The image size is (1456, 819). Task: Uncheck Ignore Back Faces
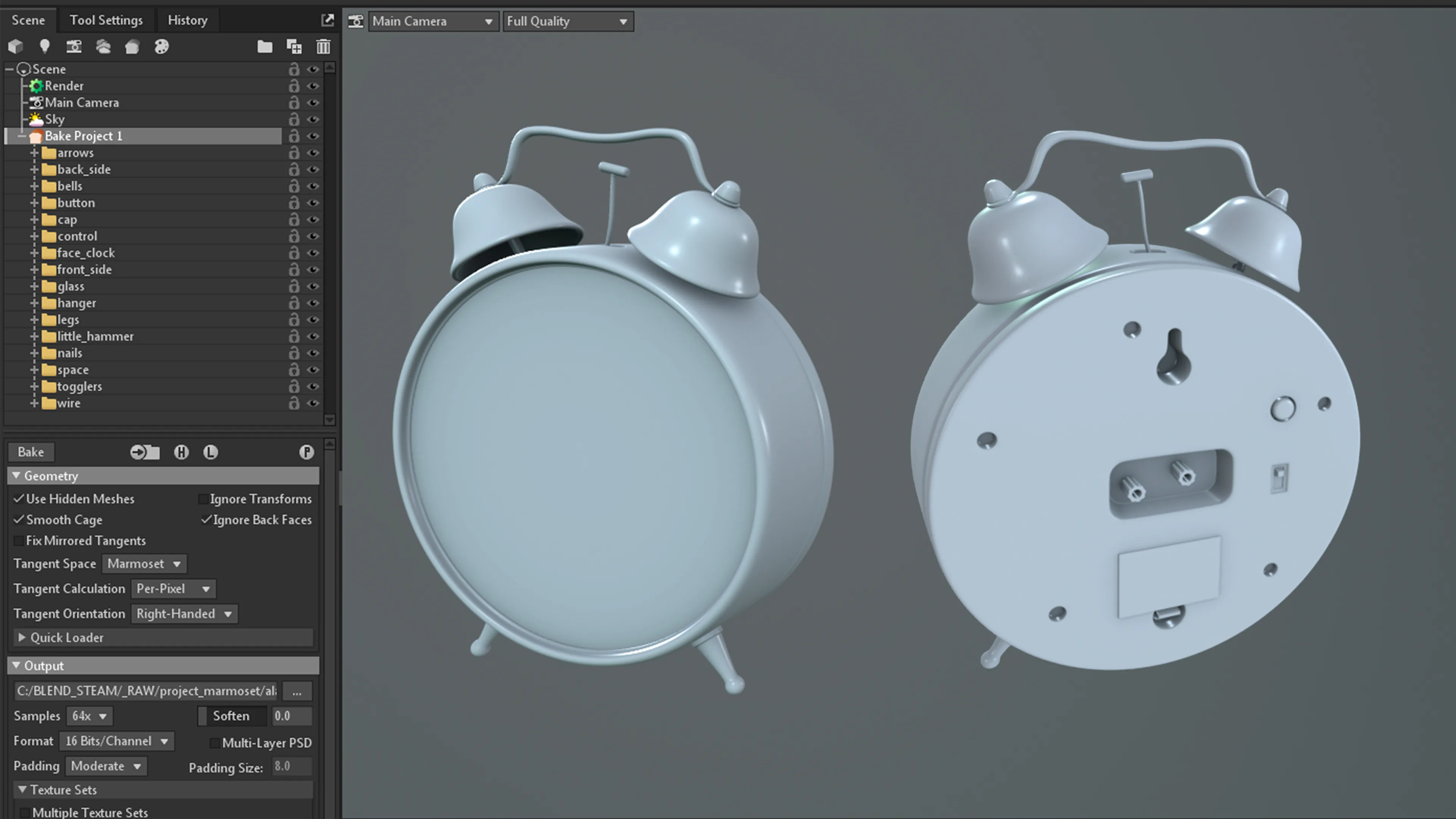pyautogui.click(x=206, y=519)
